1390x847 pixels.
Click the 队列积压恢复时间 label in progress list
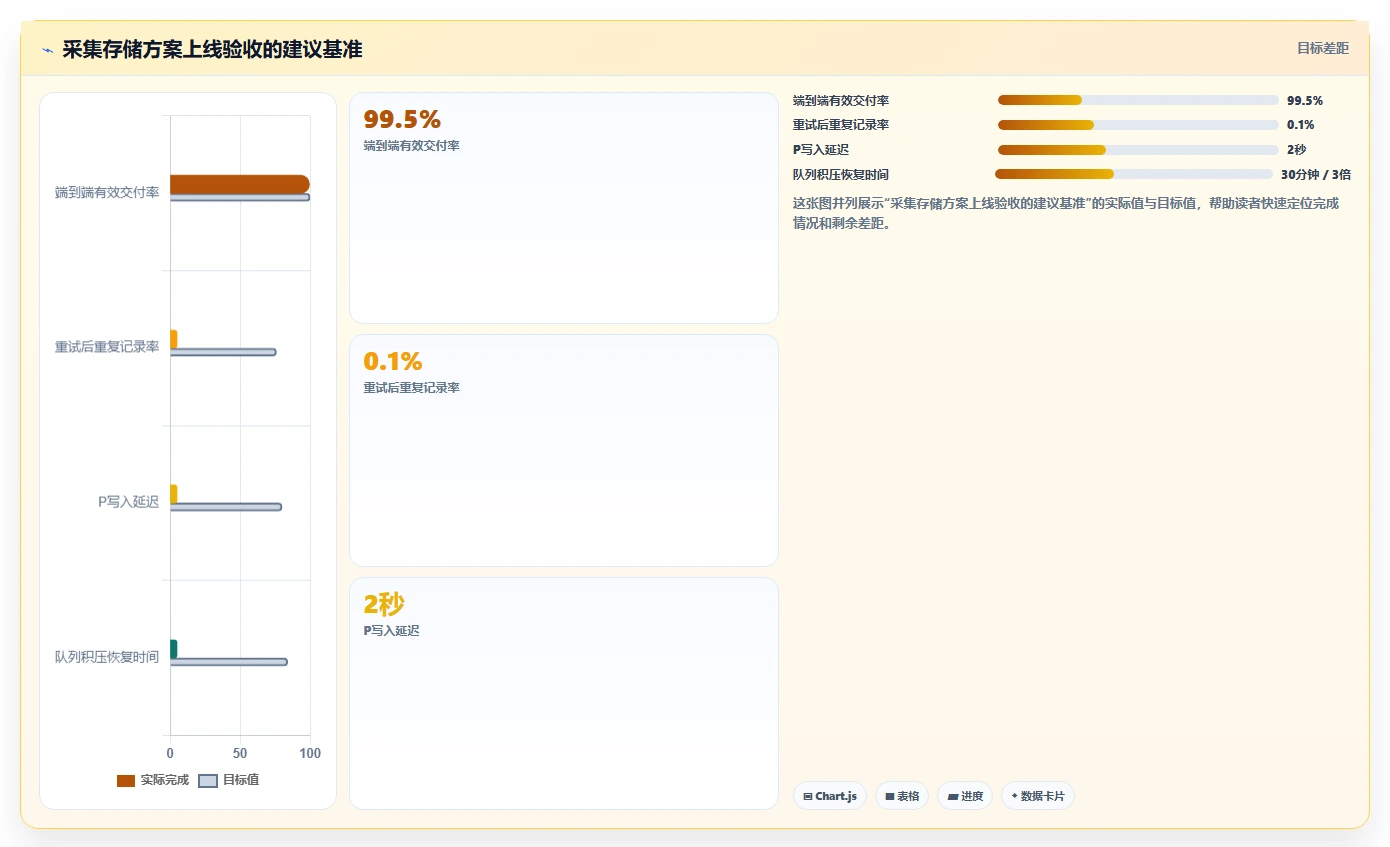[841, 174]
